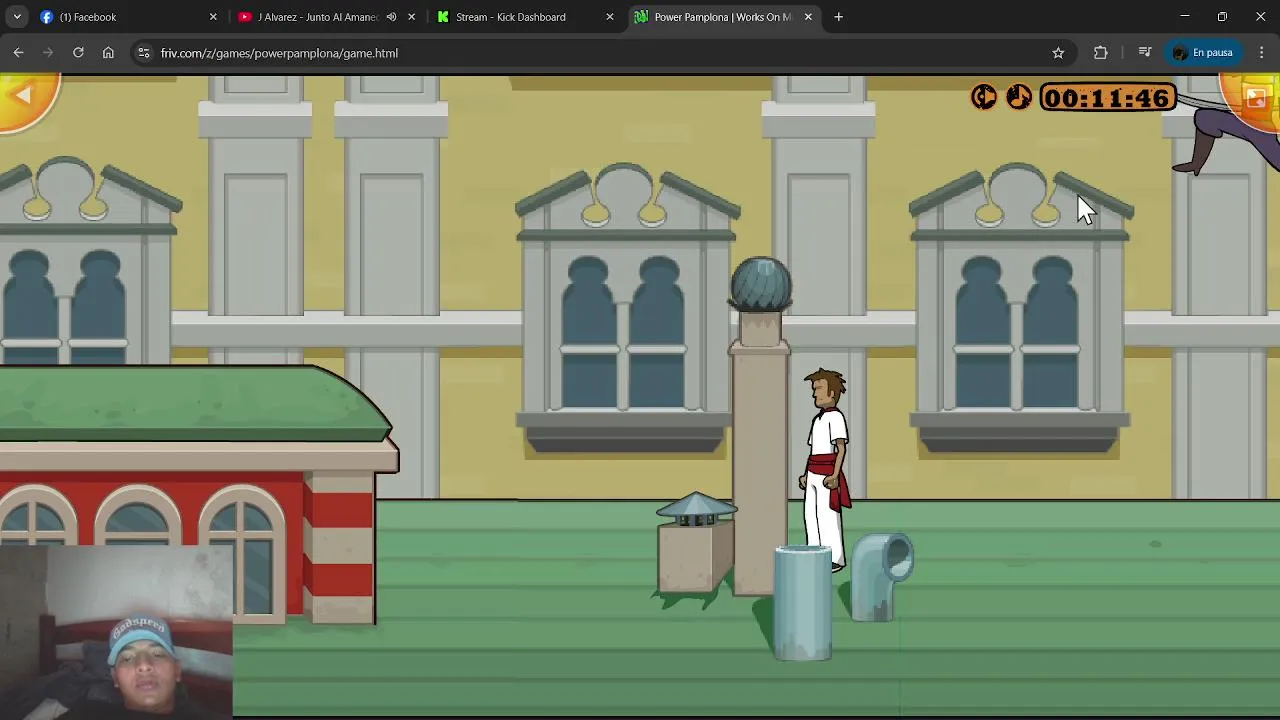
Task: Switch to the Facebook tab
Action: (126, 17)
